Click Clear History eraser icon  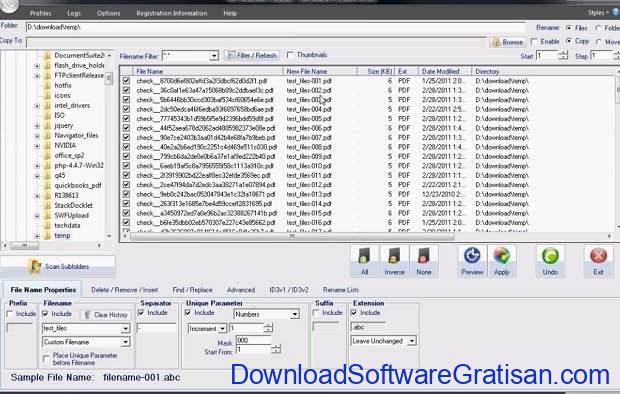(87, 315)
